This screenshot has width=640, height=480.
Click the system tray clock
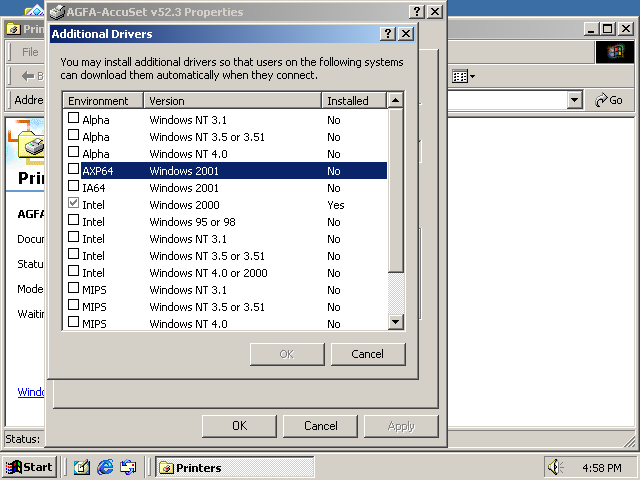click(602, 467)
